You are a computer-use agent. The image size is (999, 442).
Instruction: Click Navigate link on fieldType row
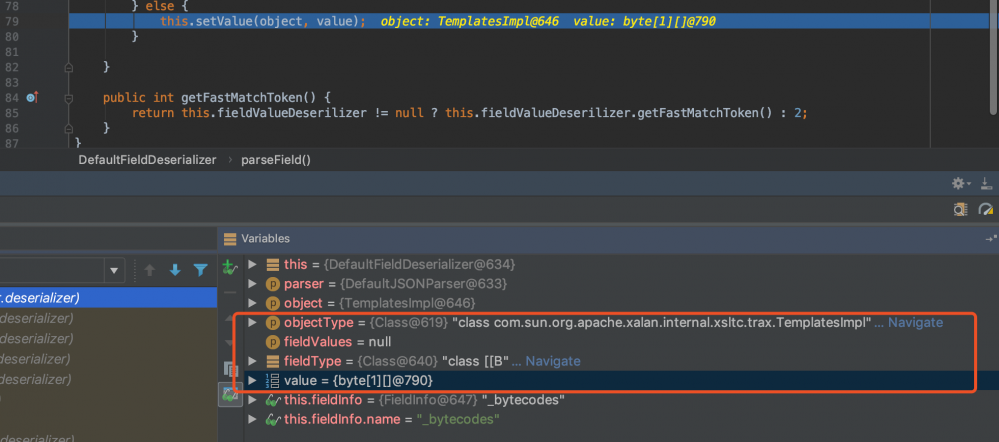pyautogui.click(x=553, y=362)
